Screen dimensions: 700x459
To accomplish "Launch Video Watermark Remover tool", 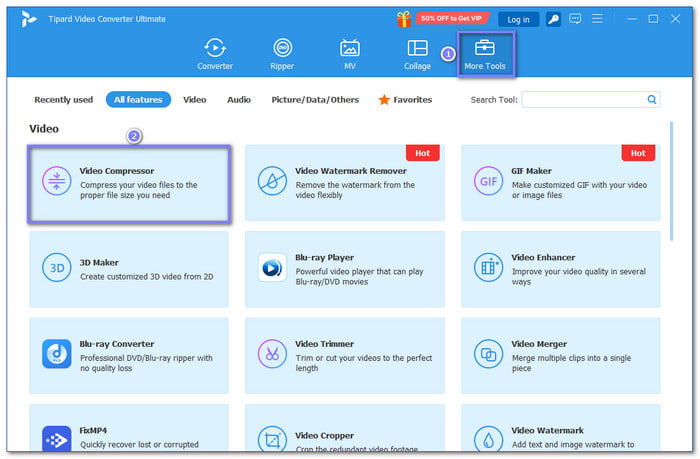I will (x=344, y=182).
